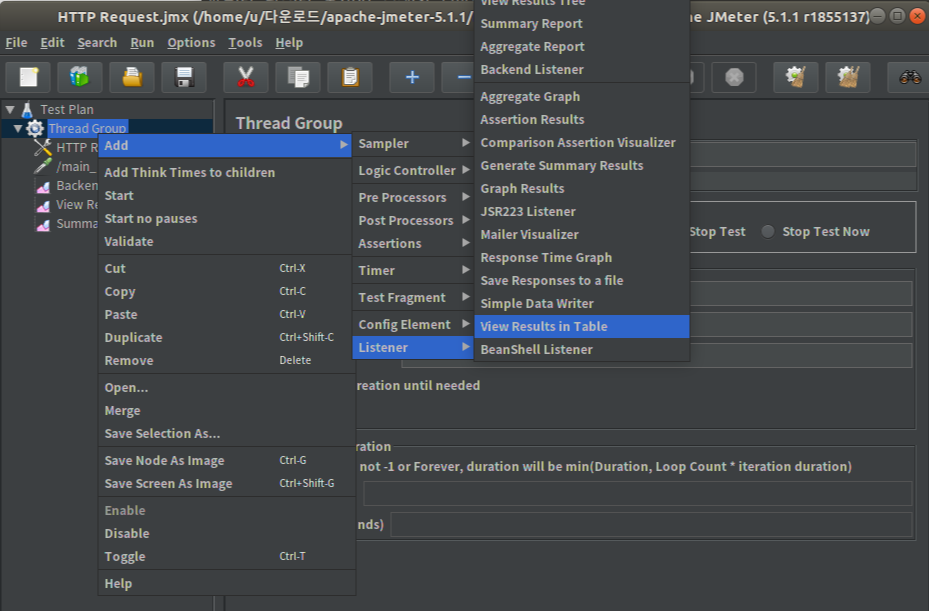Click Duplicate in context menu
Image resolution: width=929 pixels, height=611 pixels.
[x=225, y=337]
